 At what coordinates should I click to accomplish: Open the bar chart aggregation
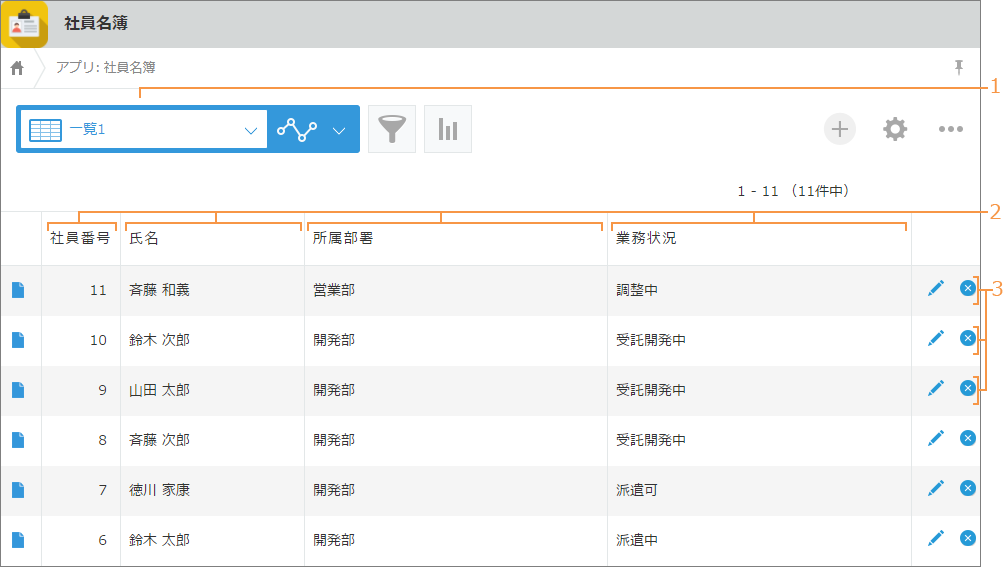pyautogui.click(x=448, y=129)
